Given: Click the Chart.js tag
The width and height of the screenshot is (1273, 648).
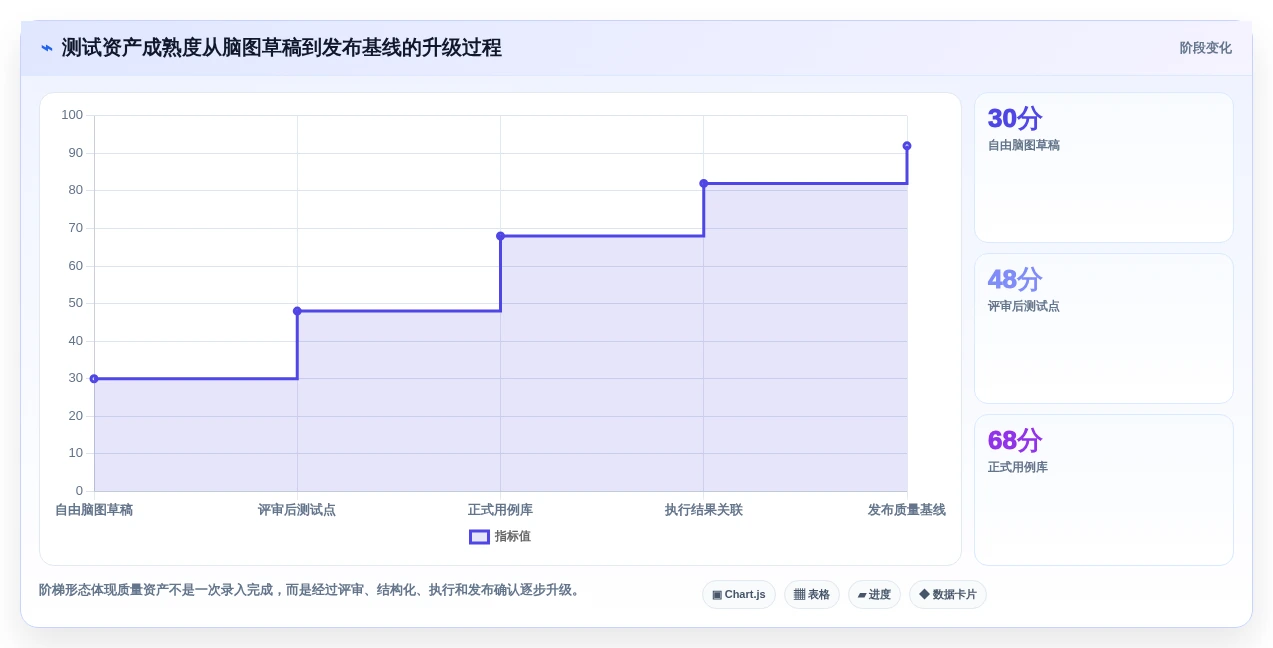Looking at the screenshot, I should [739, 594].
